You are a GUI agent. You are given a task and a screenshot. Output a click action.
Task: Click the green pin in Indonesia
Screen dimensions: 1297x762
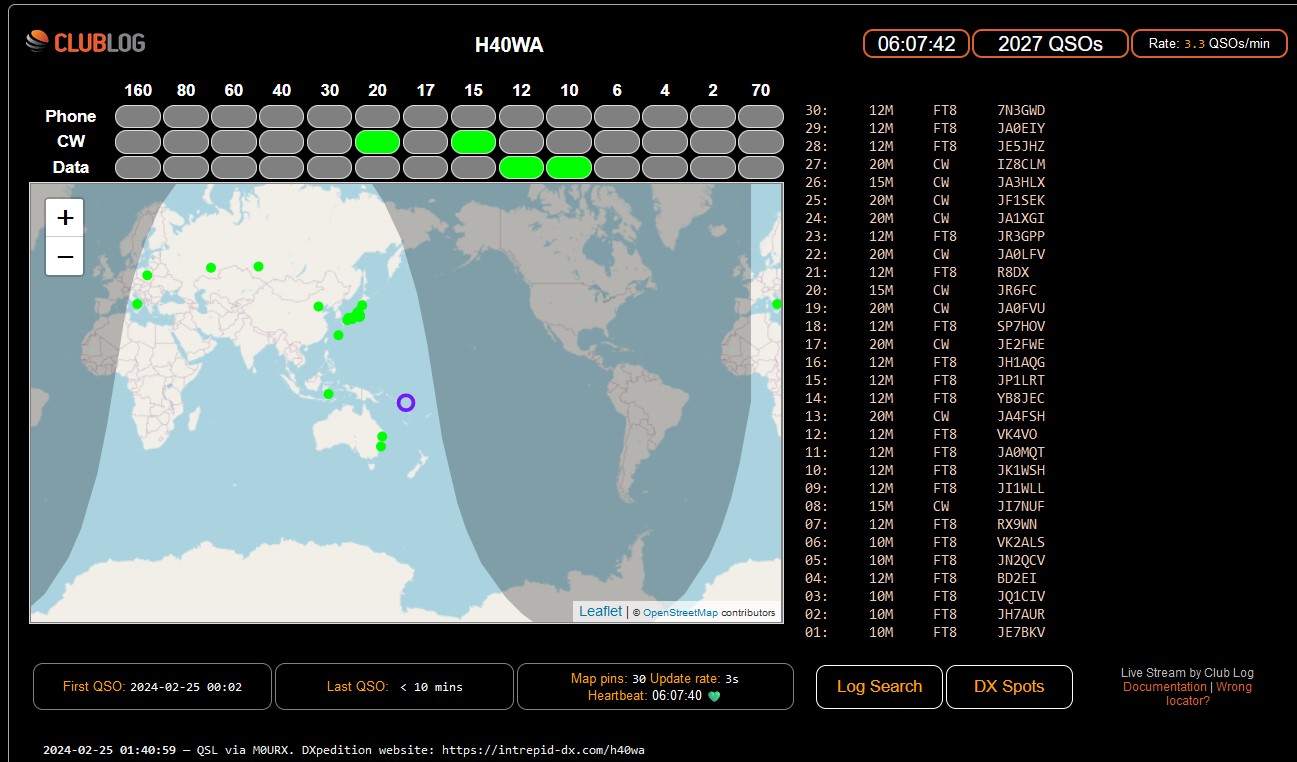pos(328,393)
